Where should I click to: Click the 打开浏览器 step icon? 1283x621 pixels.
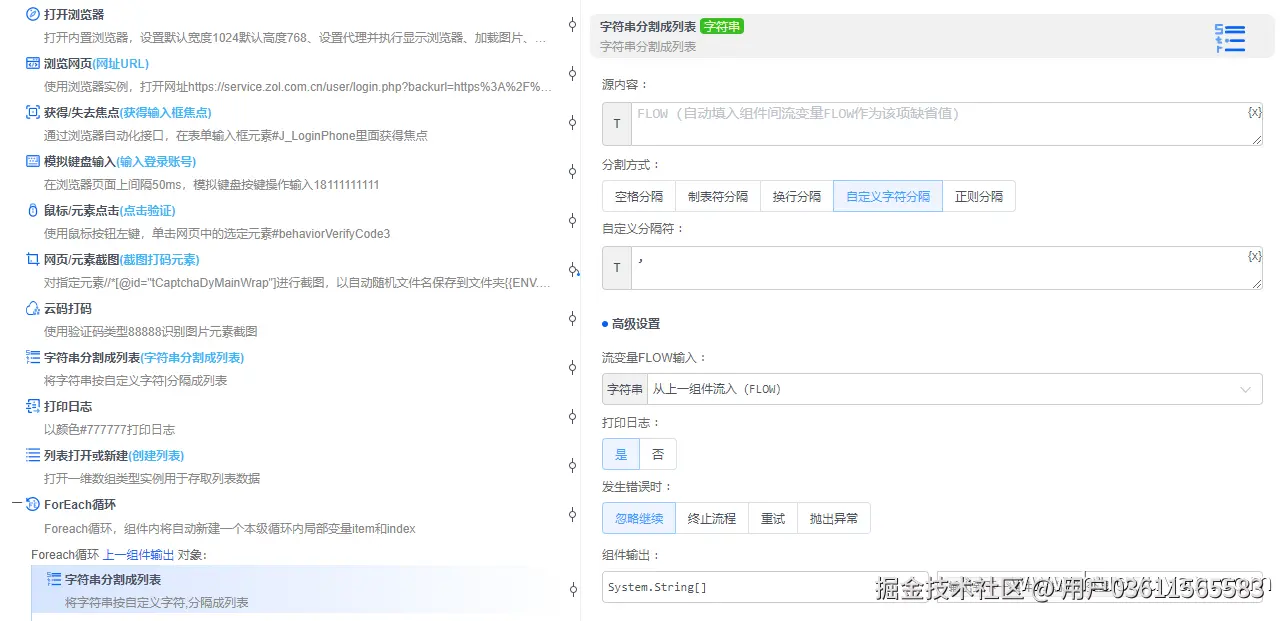pos(33,14)
